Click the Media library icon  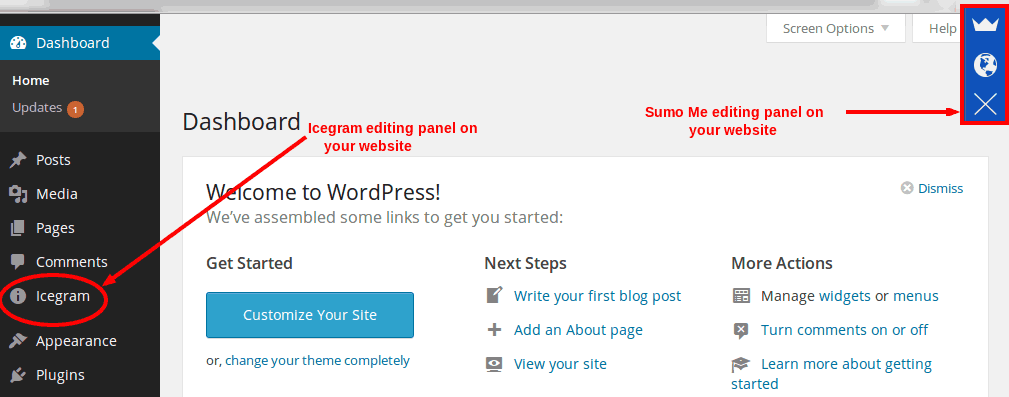[18, 194]
